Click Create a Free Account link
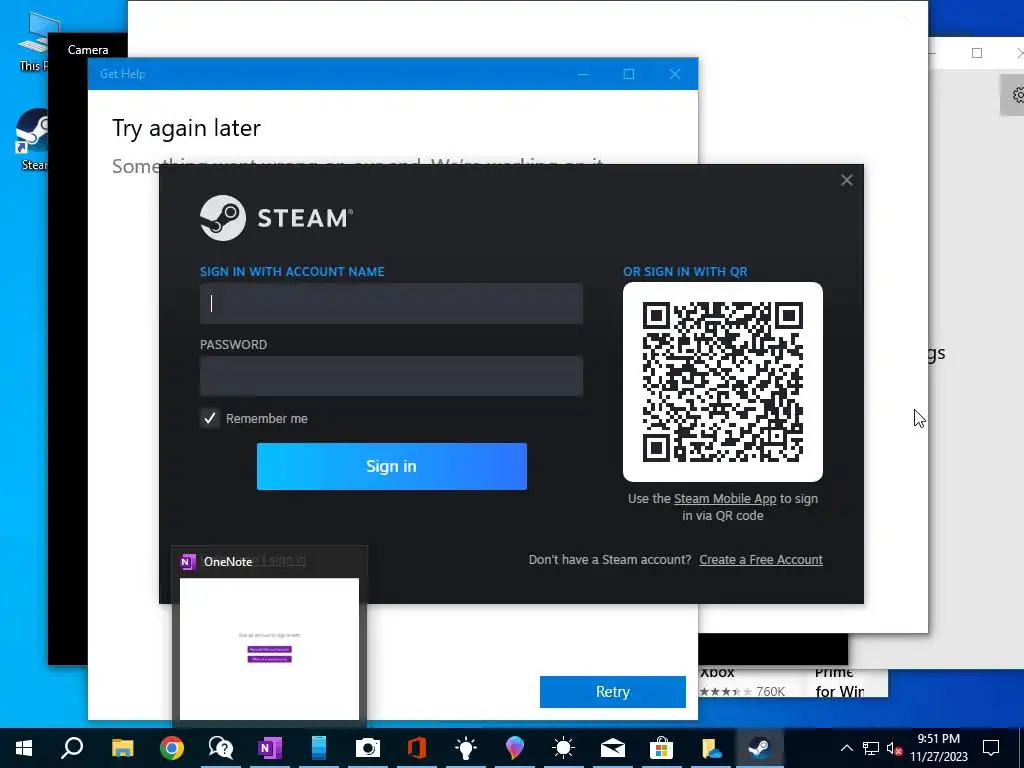The width and height of the screenshot is (1024, 768). (761, 560)
